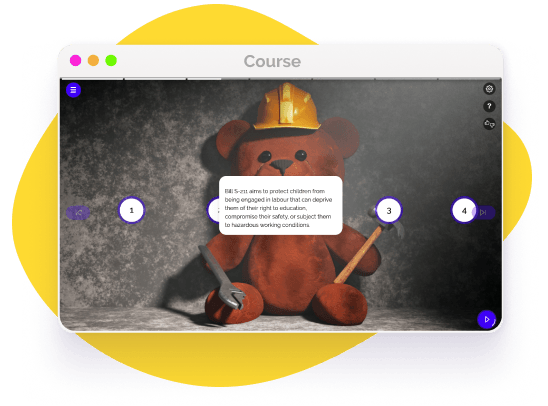Select hotspot marker number 4
The width and height of the screenshot is (548, 406).
[464, 211]
